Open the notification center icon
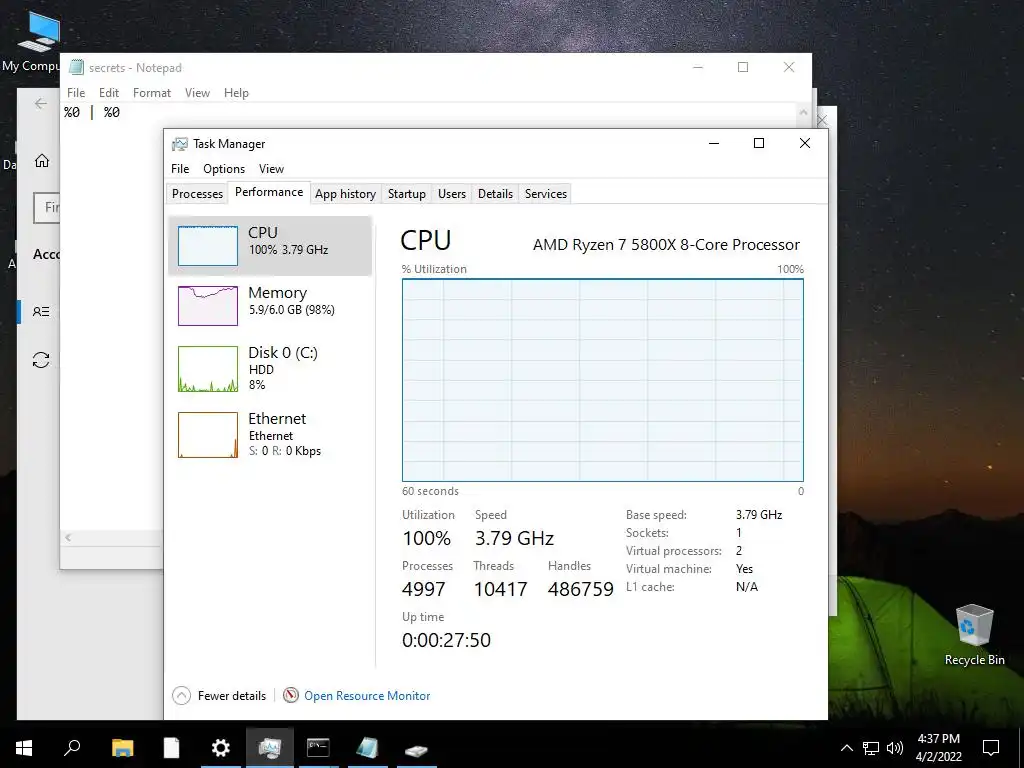Viewport: 1024px width, 768px height. [991, 748]
